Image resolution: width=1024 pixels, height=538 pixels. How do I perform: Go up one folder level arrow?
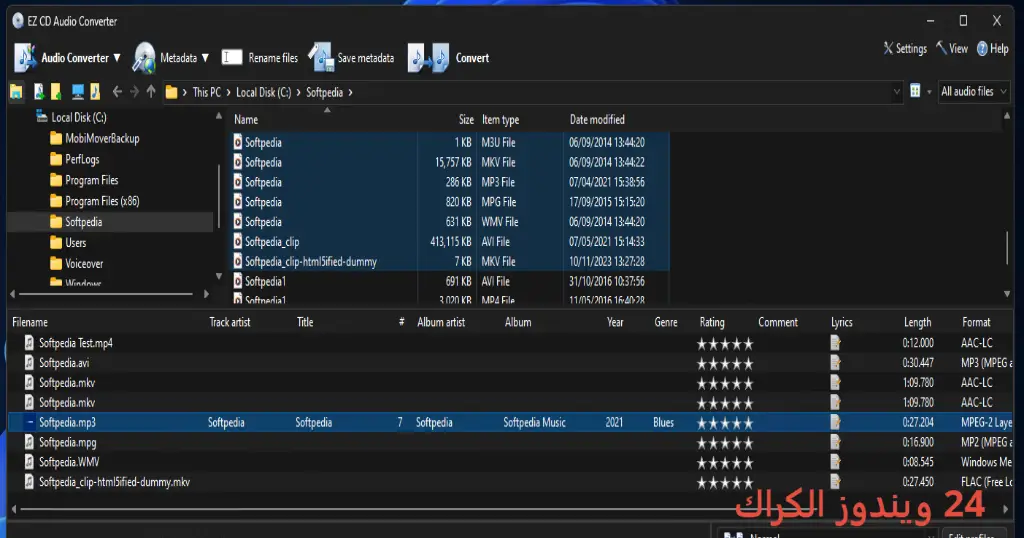pos(151,92)
